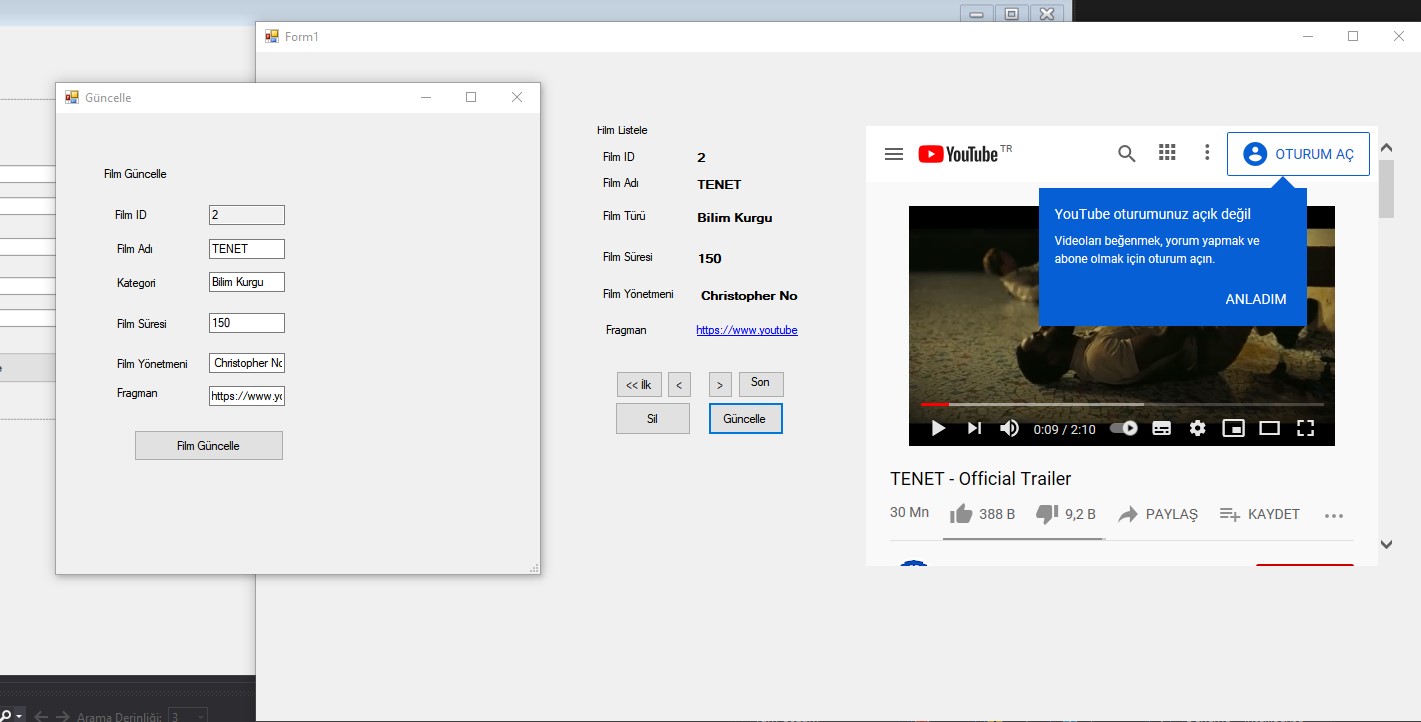
Task: Open the YouTube hamburger guide menu
Action: [894, 154]
